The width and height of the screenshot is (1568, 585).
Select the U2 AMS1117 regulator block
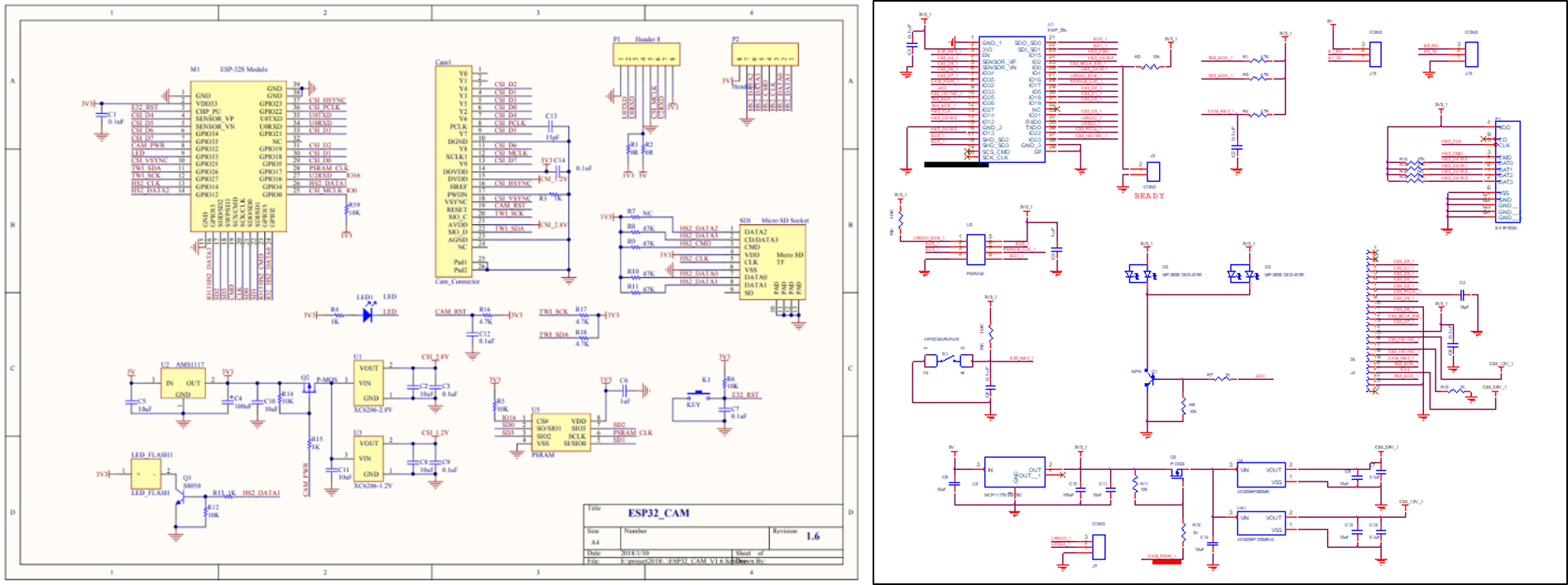(x=183, y=383)
